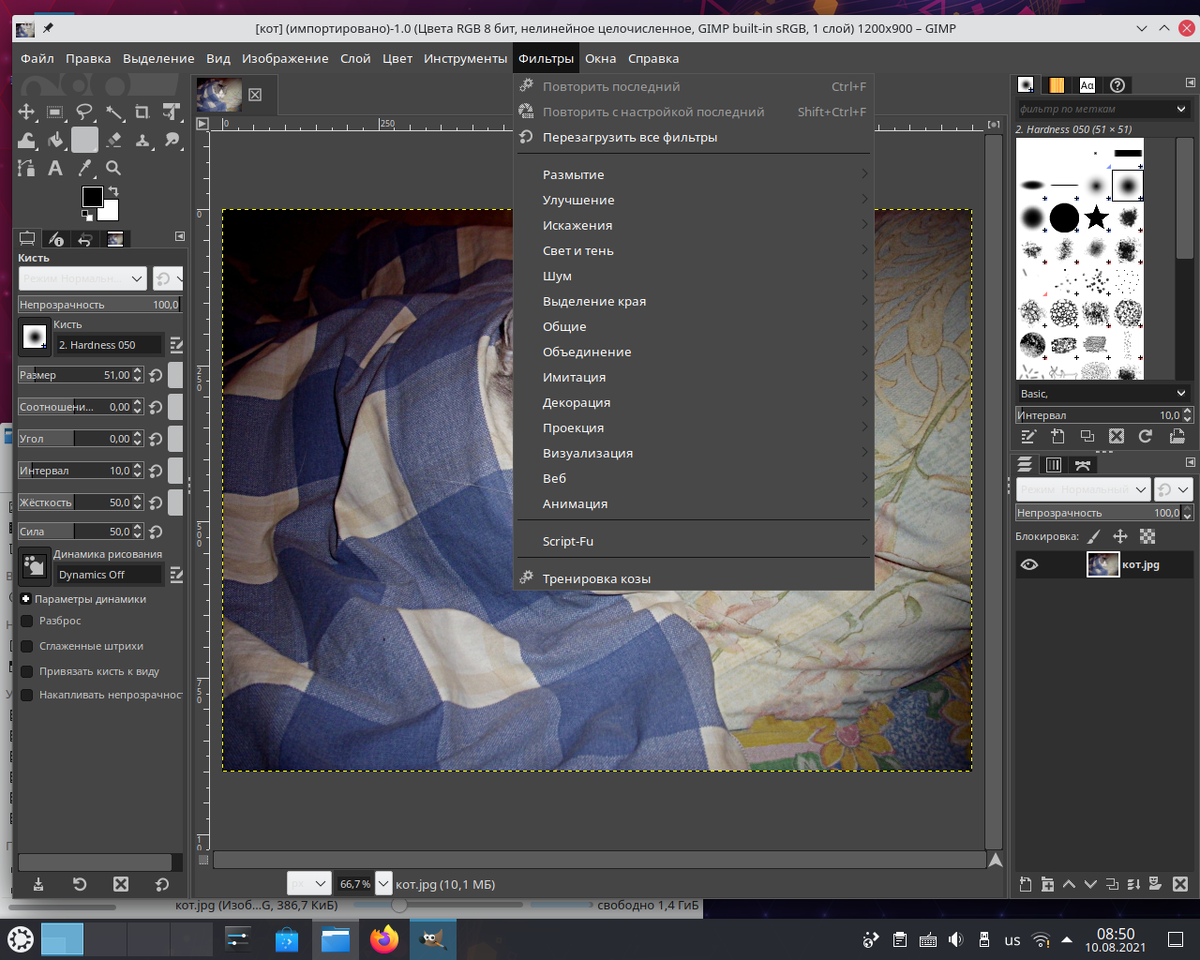Screen dimensions: 1200x960
Task: Toggle lock pixels brush icon
Action: pyautogui.click(x=1094, y=537)
